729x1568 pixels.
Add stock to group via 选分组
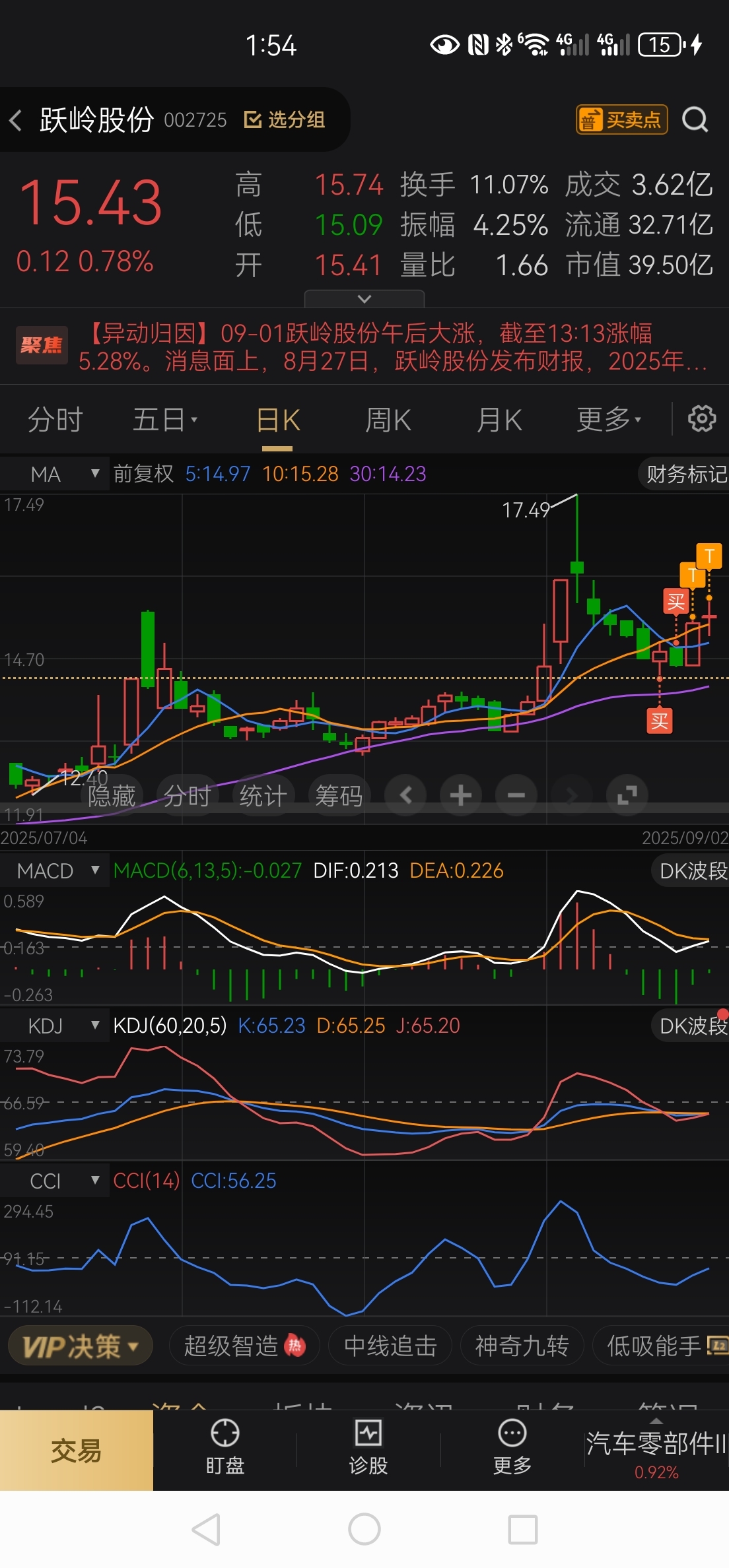tap(284, 120)
